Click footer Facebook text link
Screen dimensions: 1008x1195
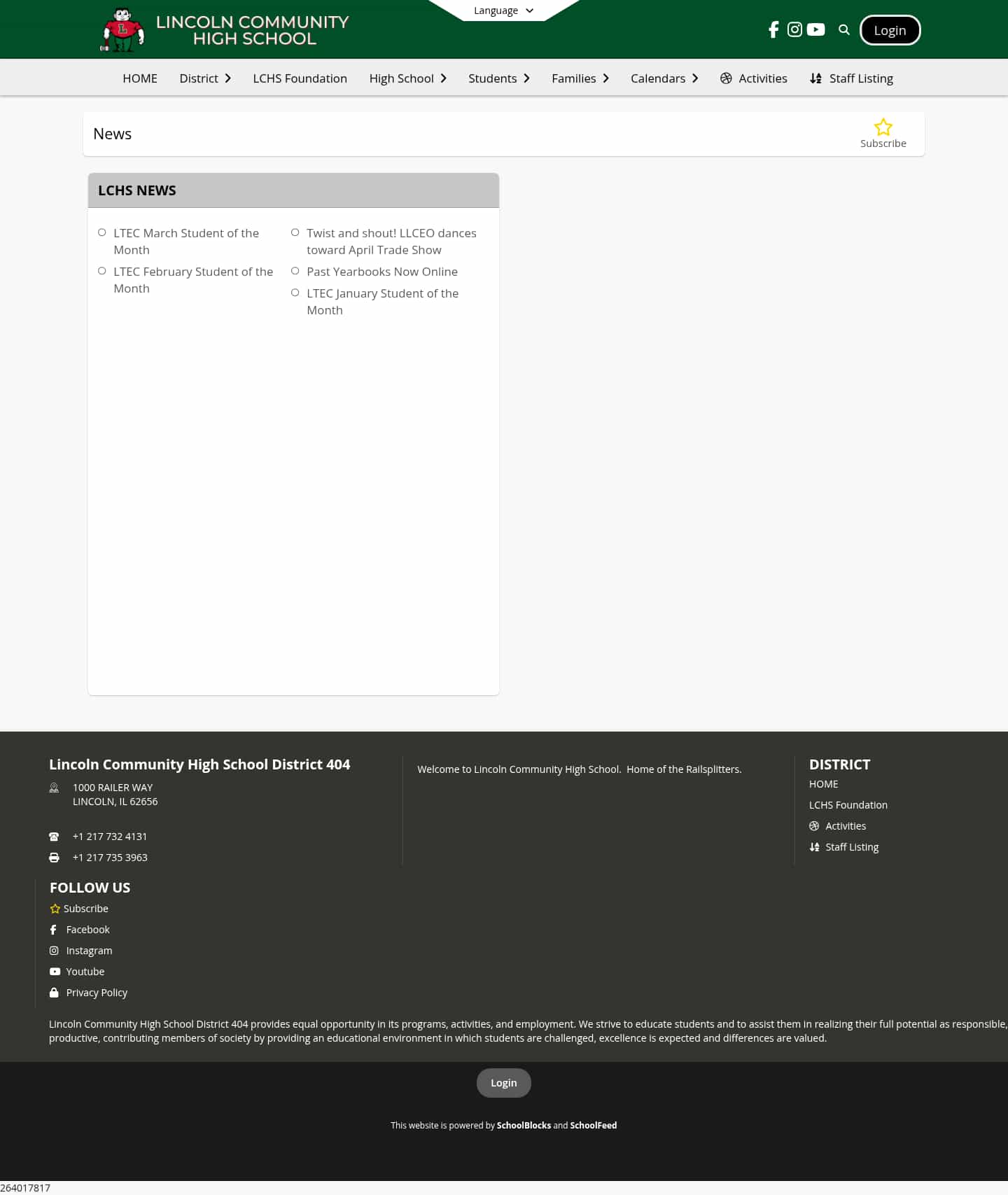[x=88, y=930]
